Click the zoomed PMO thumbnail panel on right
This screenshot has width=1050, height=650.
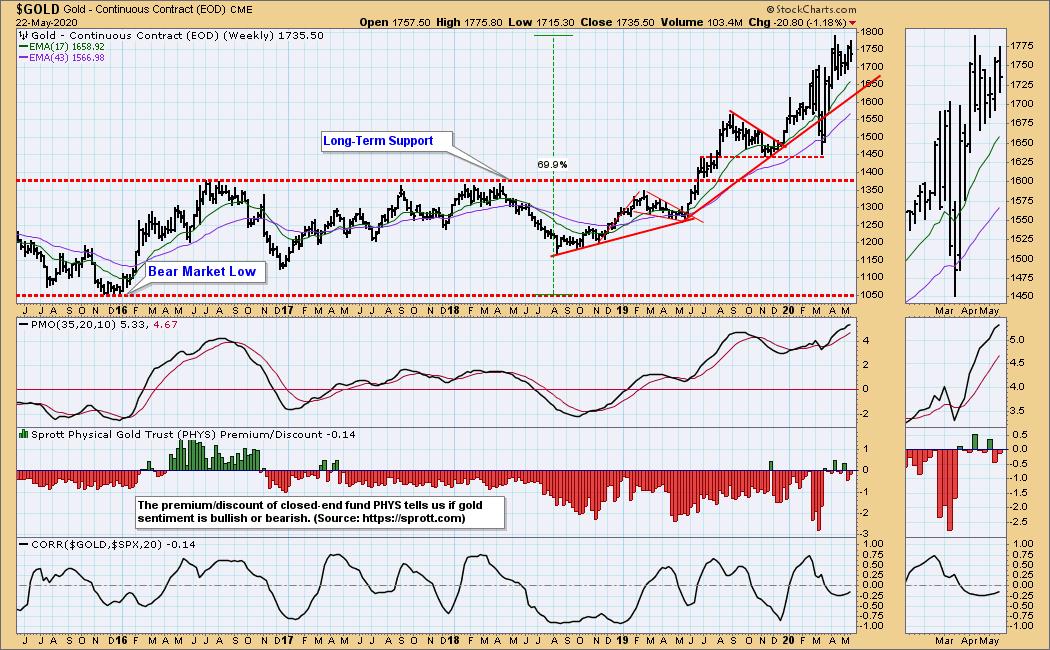click(956, 372)
